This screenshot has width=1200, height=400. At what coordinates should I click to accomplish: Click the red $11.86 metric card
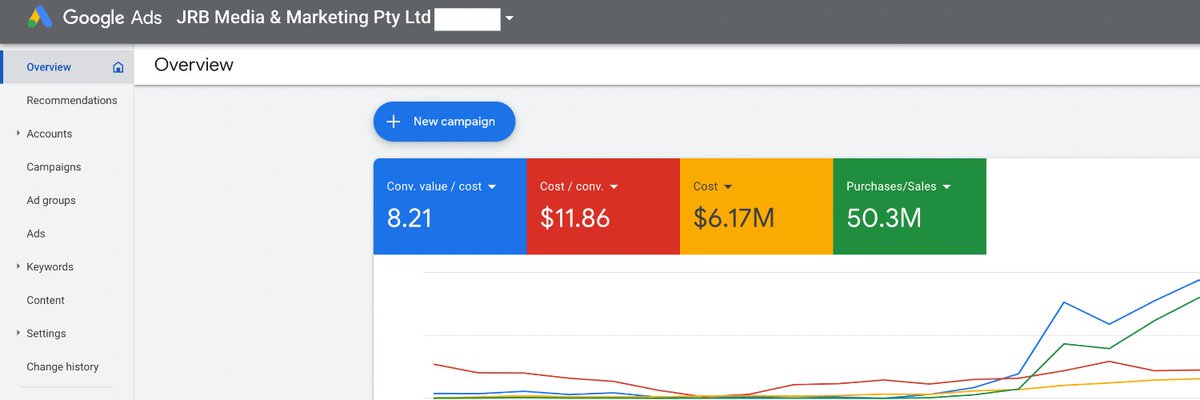pyautogui.click(x=603, y=206)
